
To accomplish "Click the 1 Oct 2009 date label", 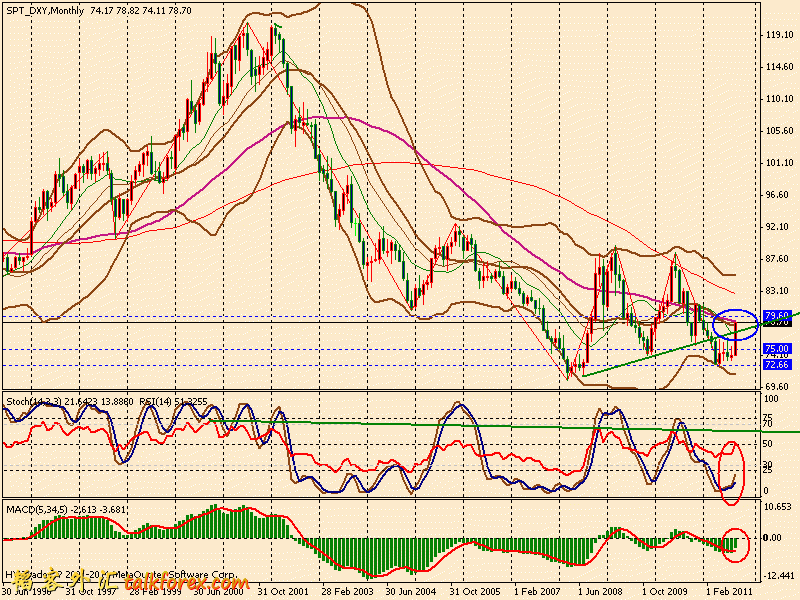I will [x=665, y=592].
